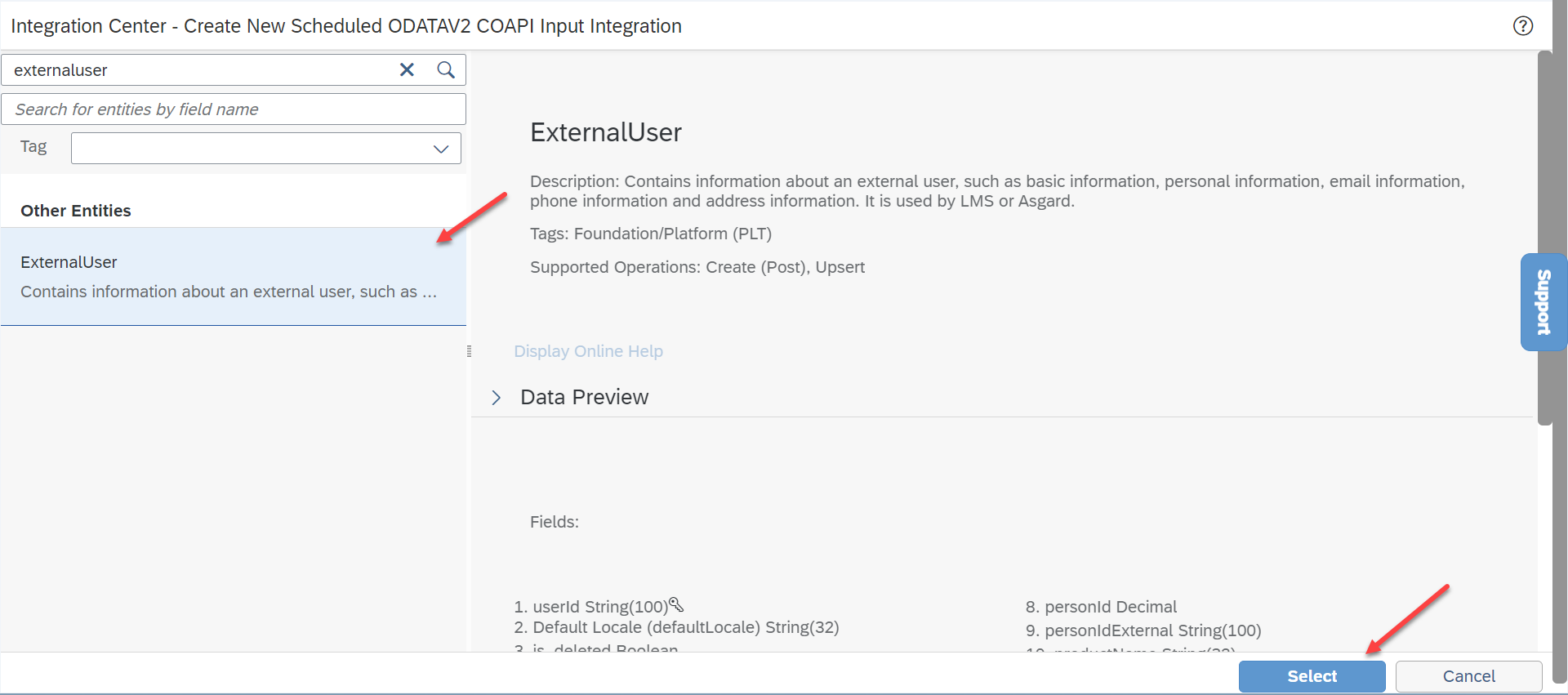Click the panel splitter grip handle
This screenshot has height=695, width=1568.
click(469, 351)
